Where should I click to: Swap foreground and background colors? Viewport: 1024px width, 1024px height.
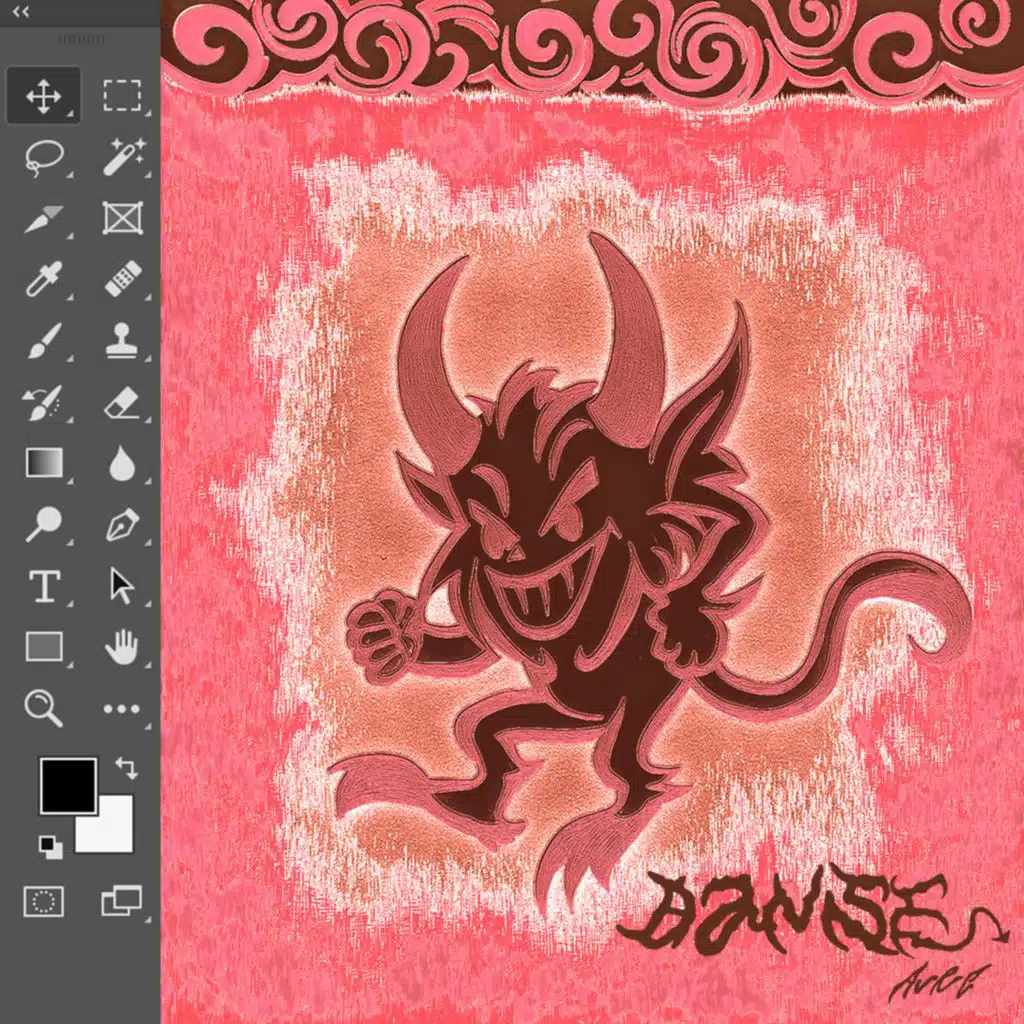coord(126,768)
